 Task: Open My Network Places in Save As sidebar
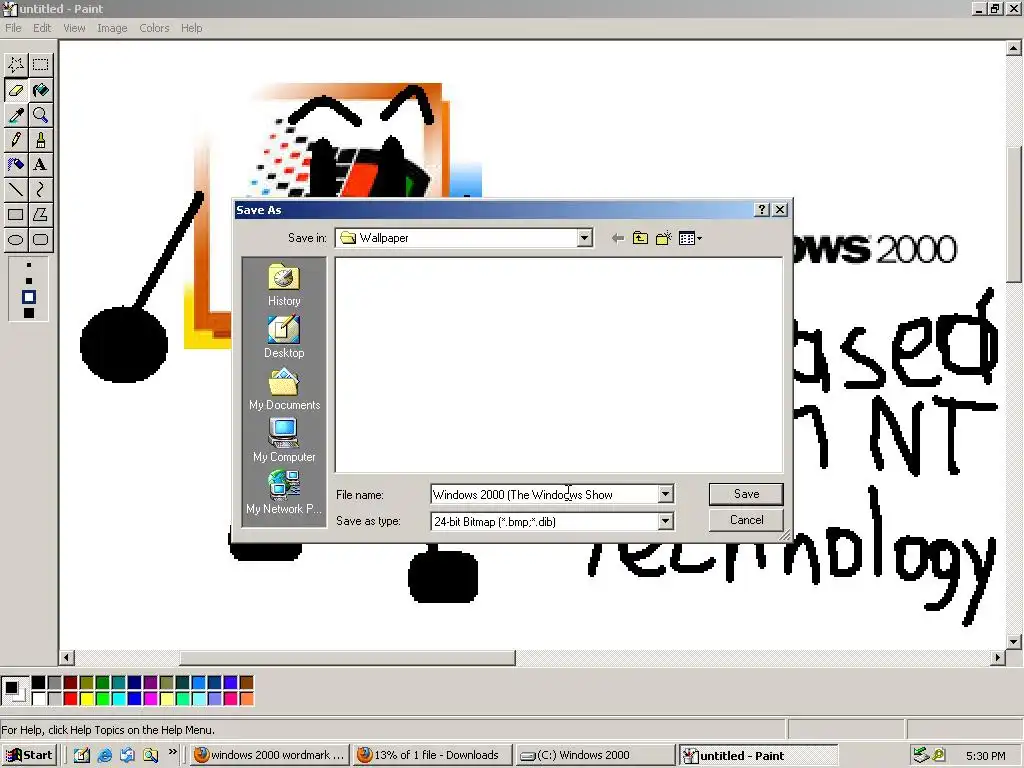click(x=284, y=493)
